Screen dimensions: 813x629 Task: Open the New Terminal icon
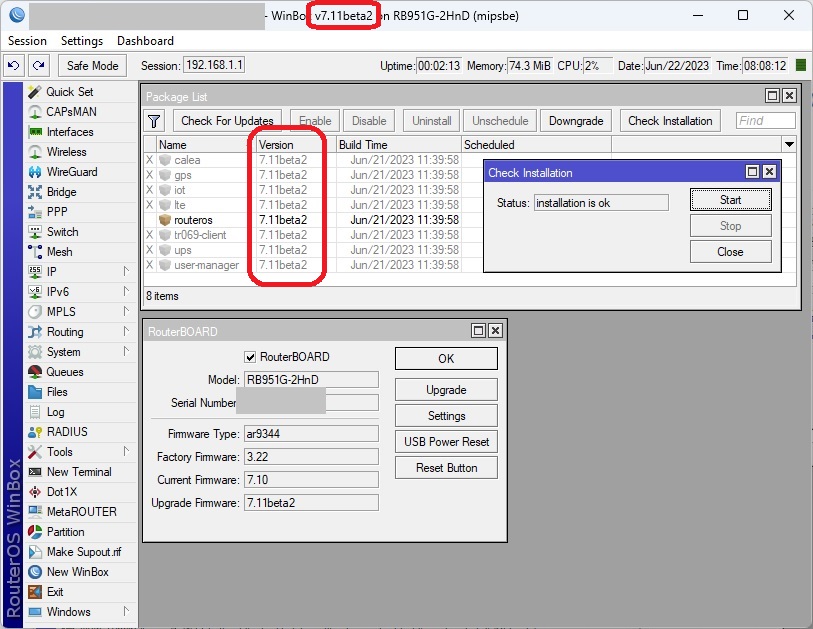pyautogui.click(x=35, y=472)
